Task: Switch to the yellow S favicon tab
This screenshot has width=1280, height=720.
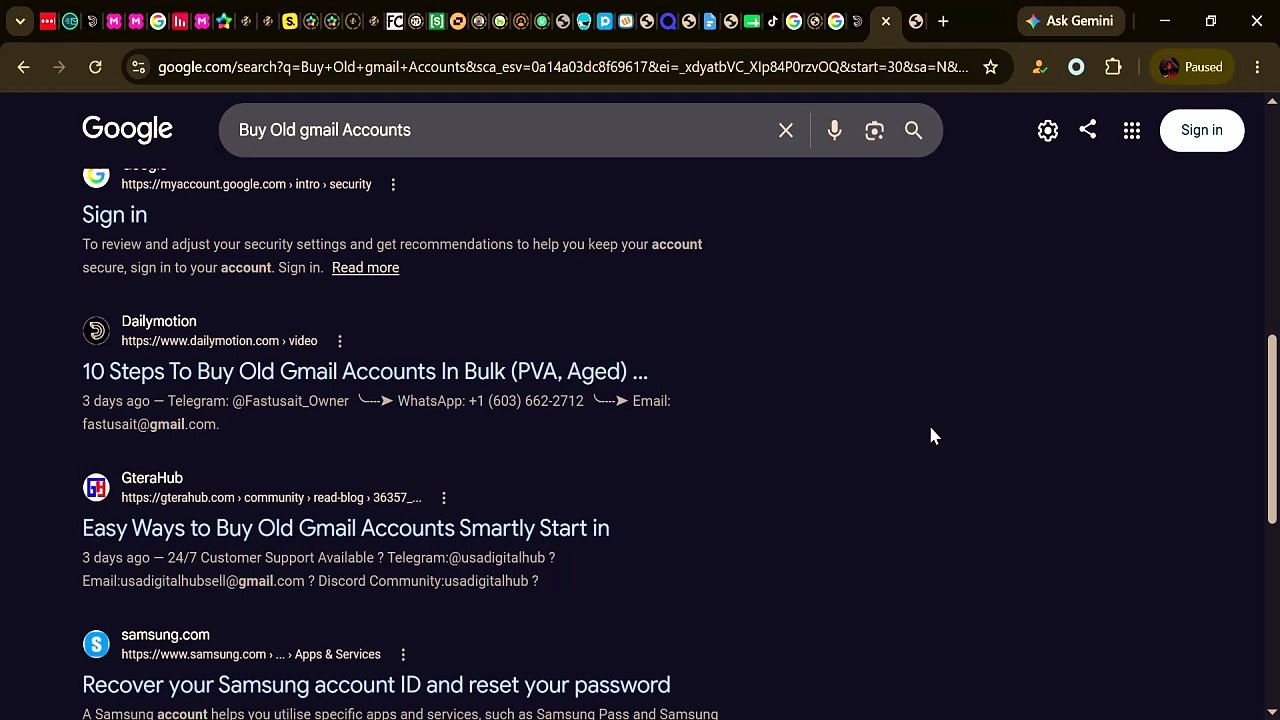Action: coord(290,21)
